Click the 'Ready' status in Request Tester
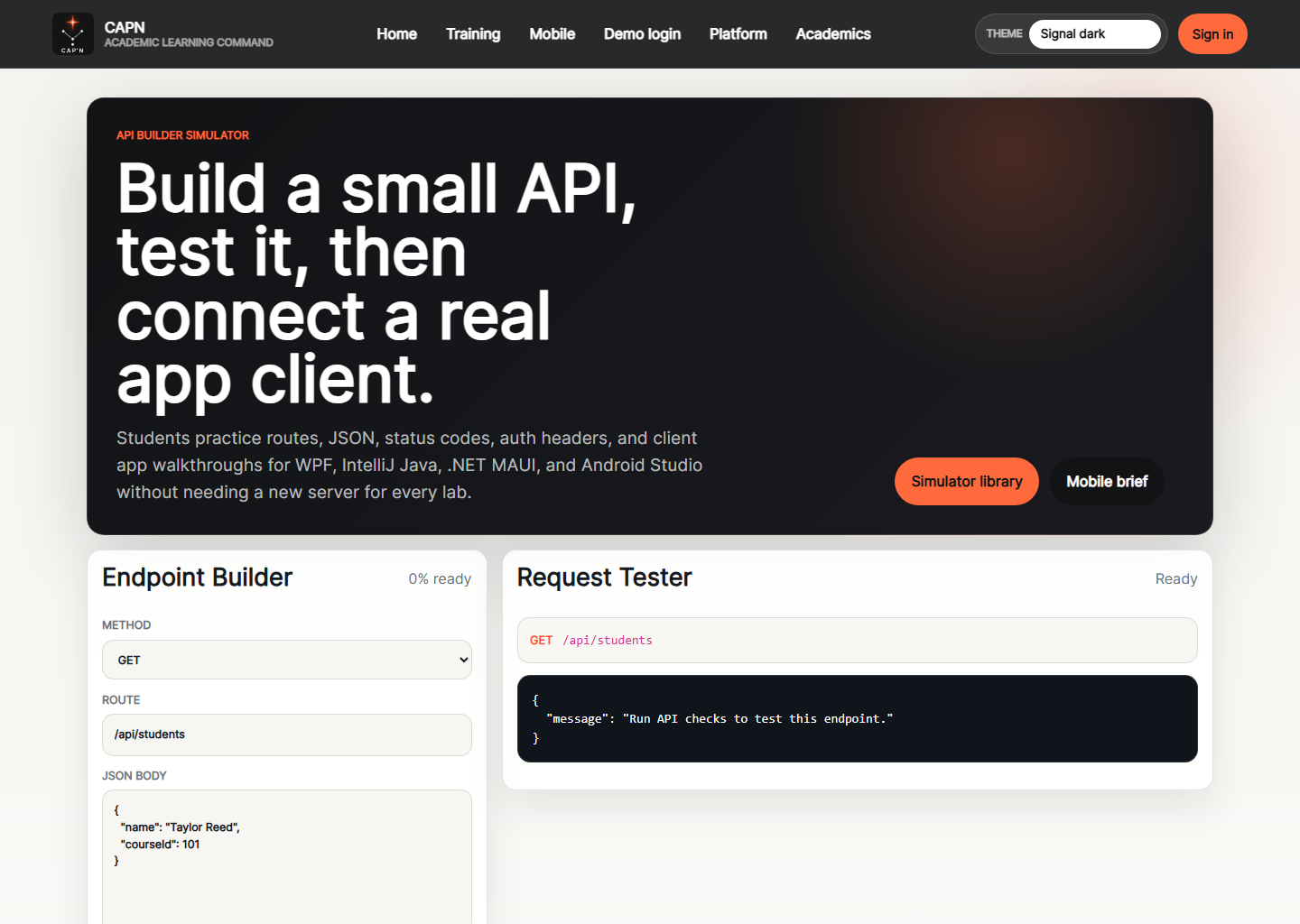 1176,578
